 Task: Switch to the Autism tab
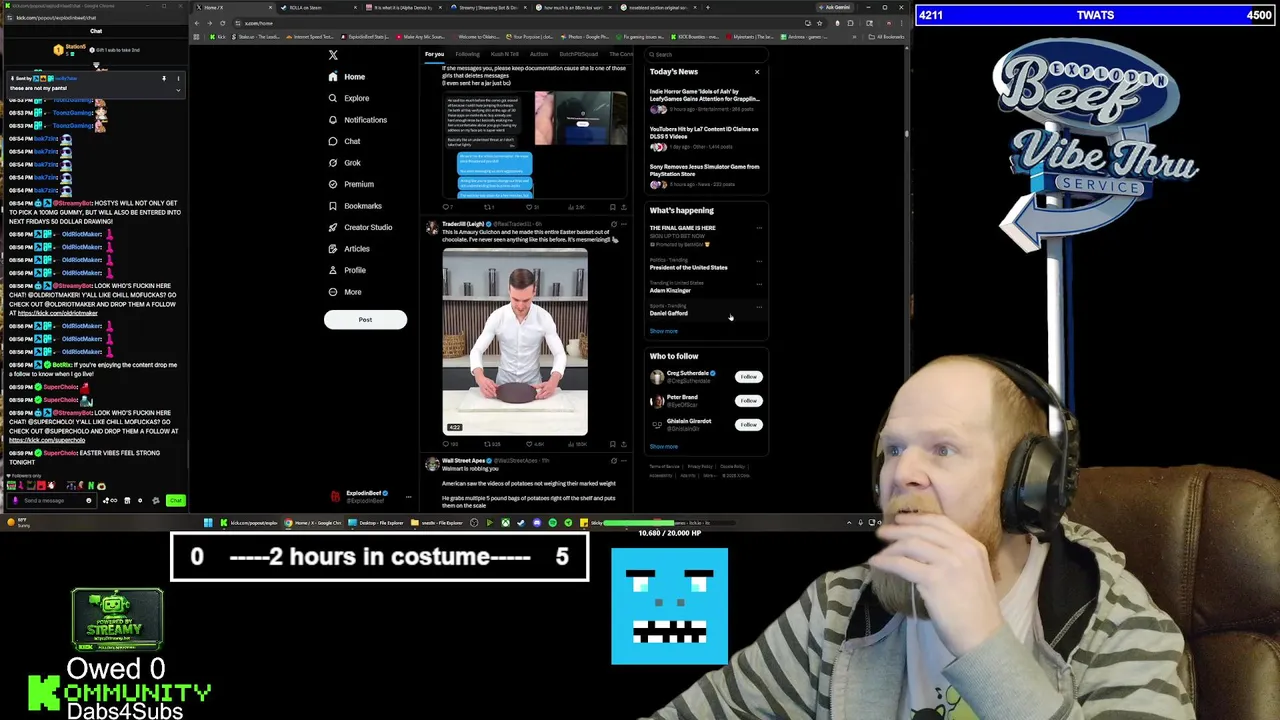[538, 54]
